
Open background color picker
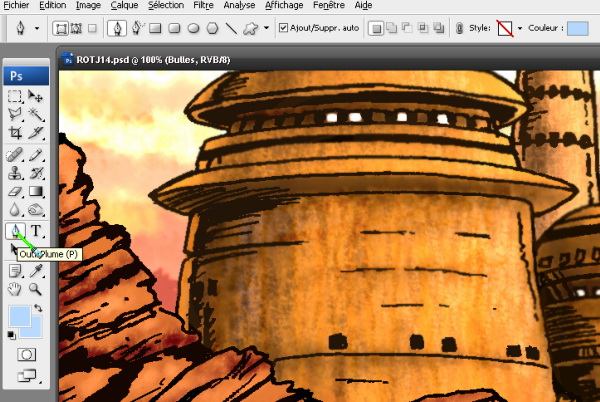37,331
